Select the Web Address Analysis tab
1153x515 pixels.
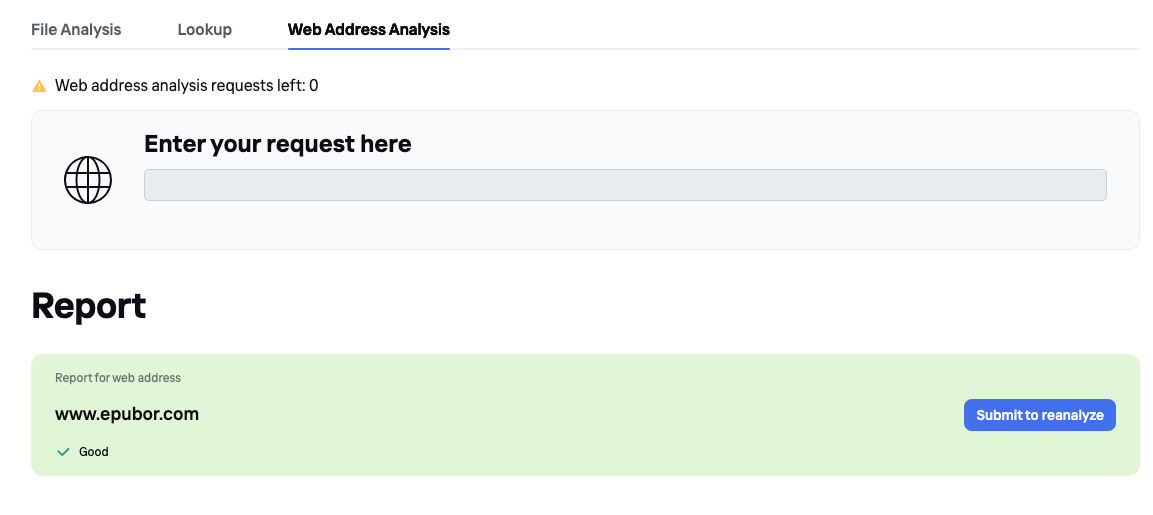368,29
